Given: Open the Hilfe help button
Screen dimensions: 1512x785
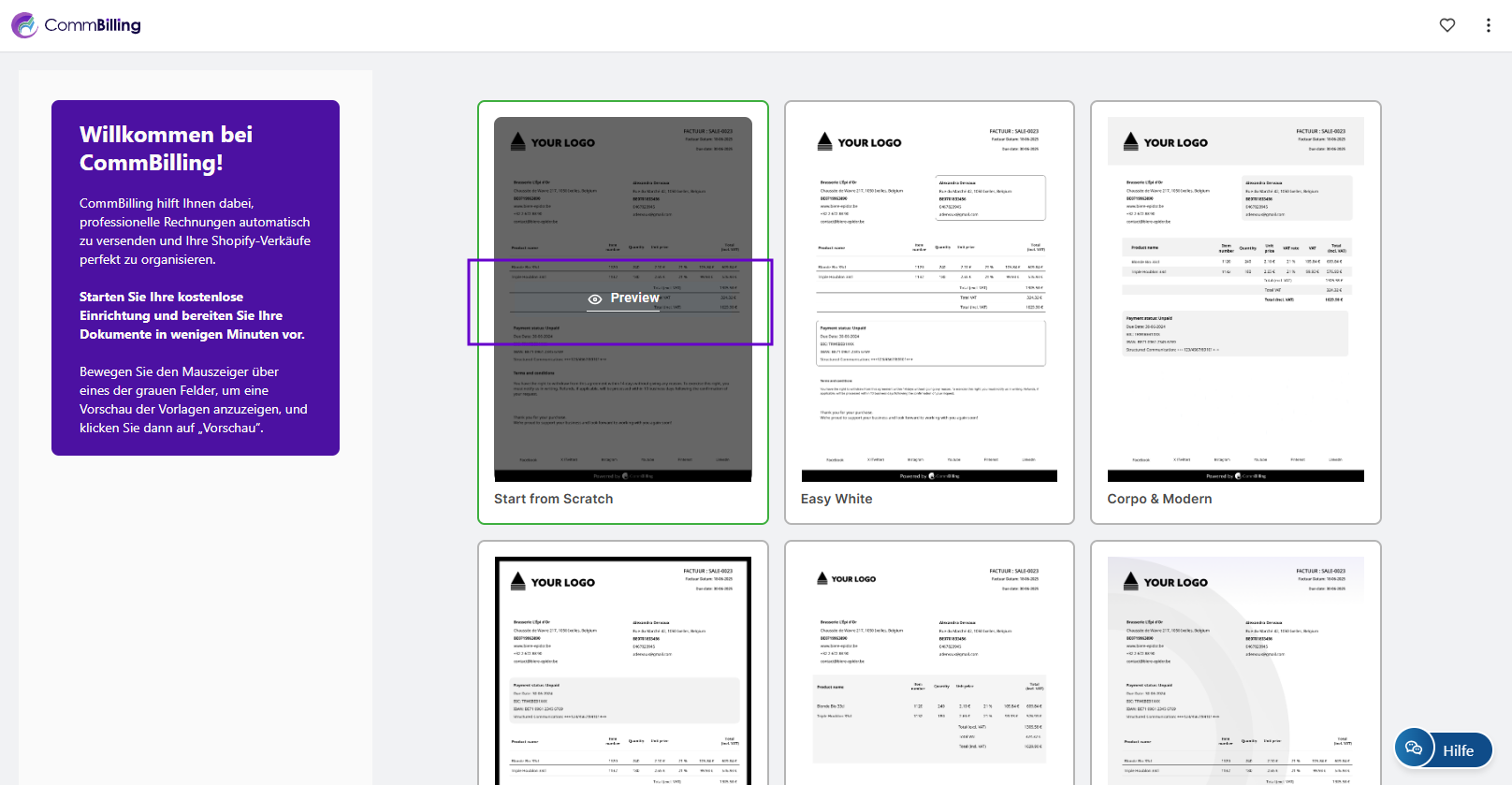Looking at the screenshot, I should 1458,750.
